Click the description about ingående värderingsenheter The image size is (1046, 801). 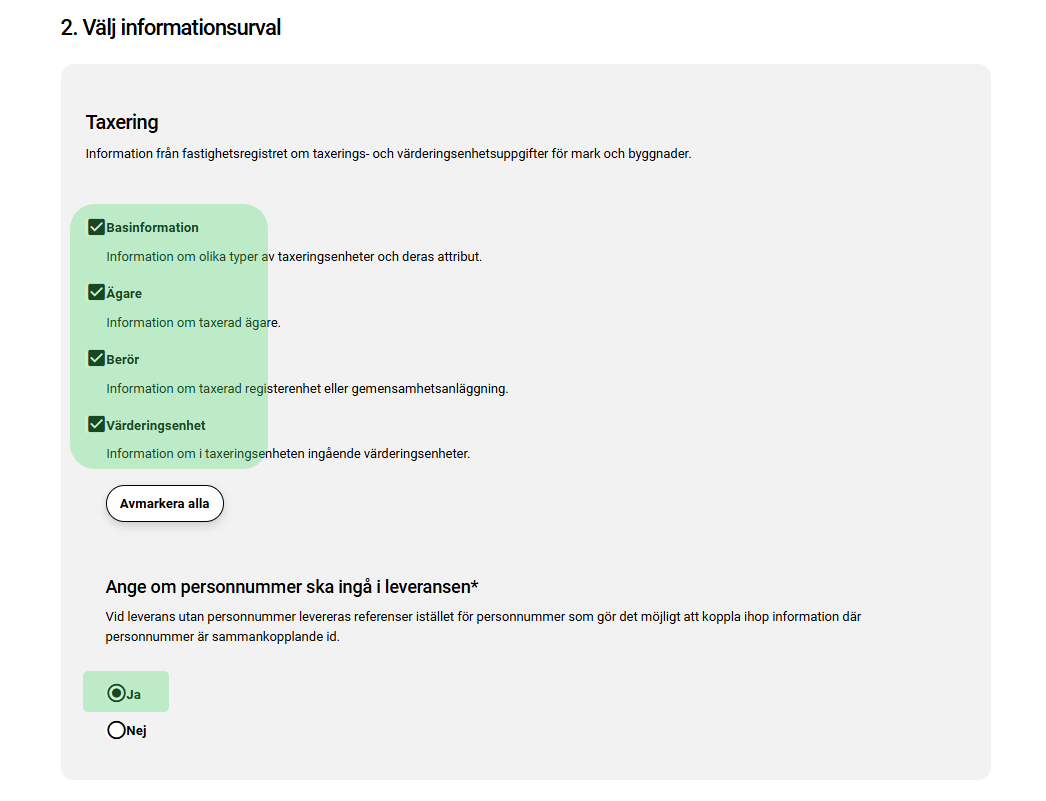(288, 454)
